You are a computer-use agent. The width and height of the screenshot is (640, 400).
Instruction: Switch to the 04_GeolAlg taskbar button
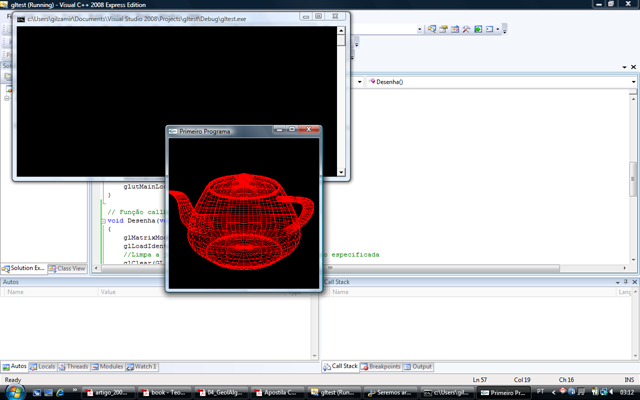220,393
